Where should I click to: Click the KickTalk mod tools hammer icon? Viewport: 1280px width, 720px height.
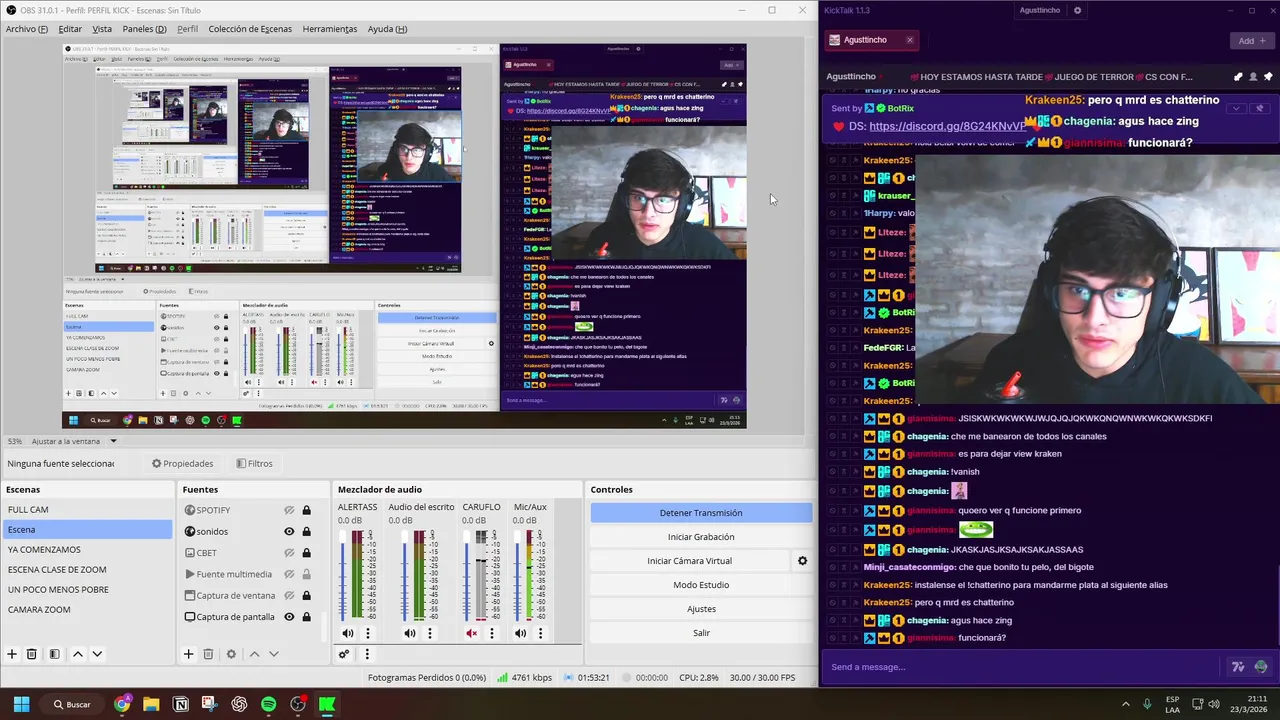(x=1238, y=76)
